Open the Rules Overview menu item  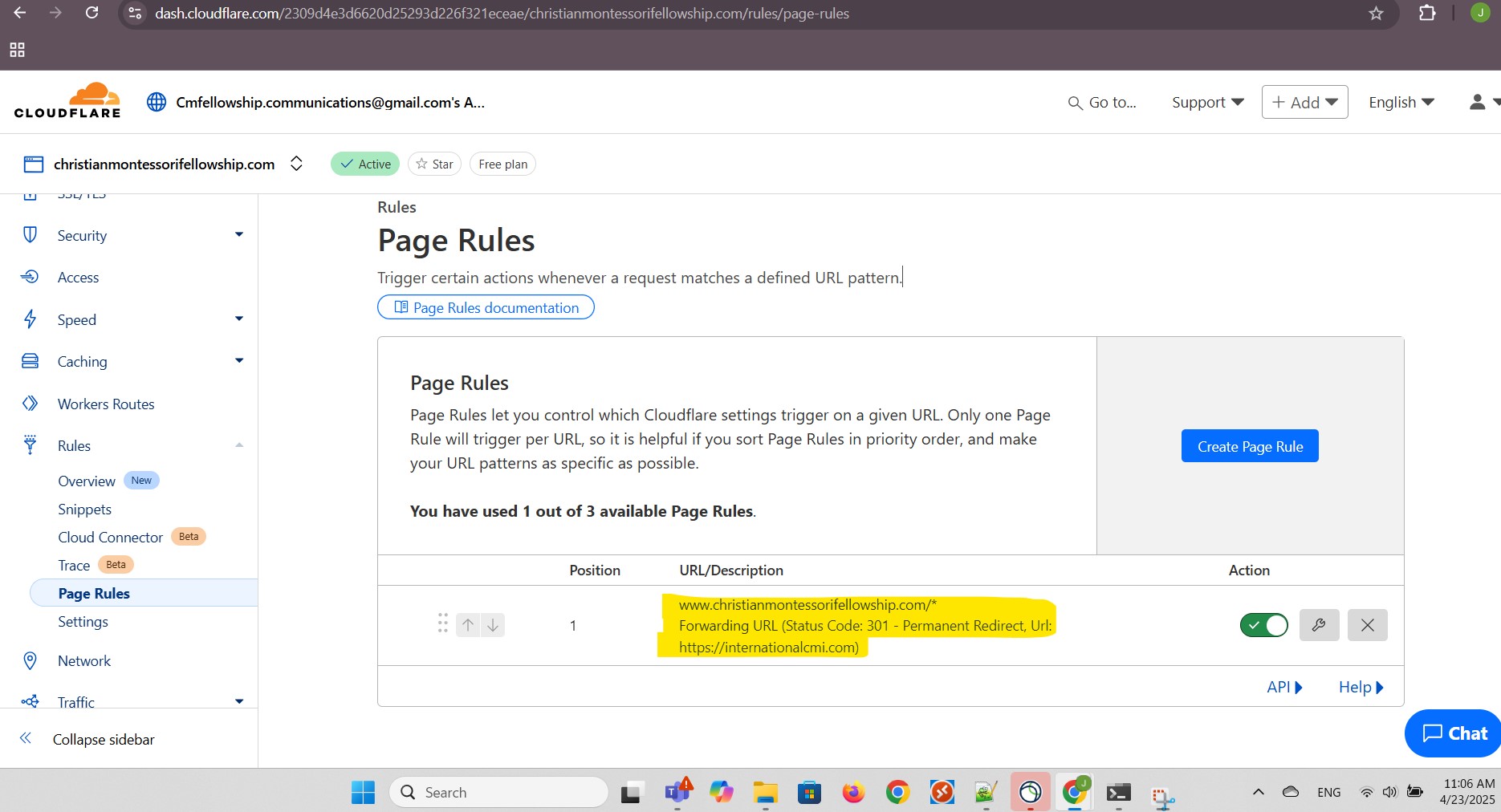87,481
